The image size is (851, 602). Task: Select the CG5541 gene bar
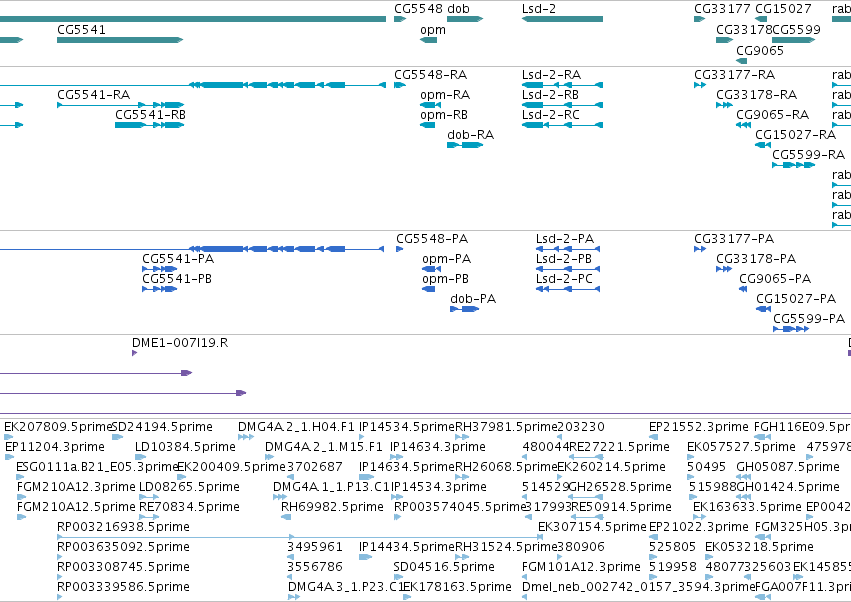click(x=120, y=40)
